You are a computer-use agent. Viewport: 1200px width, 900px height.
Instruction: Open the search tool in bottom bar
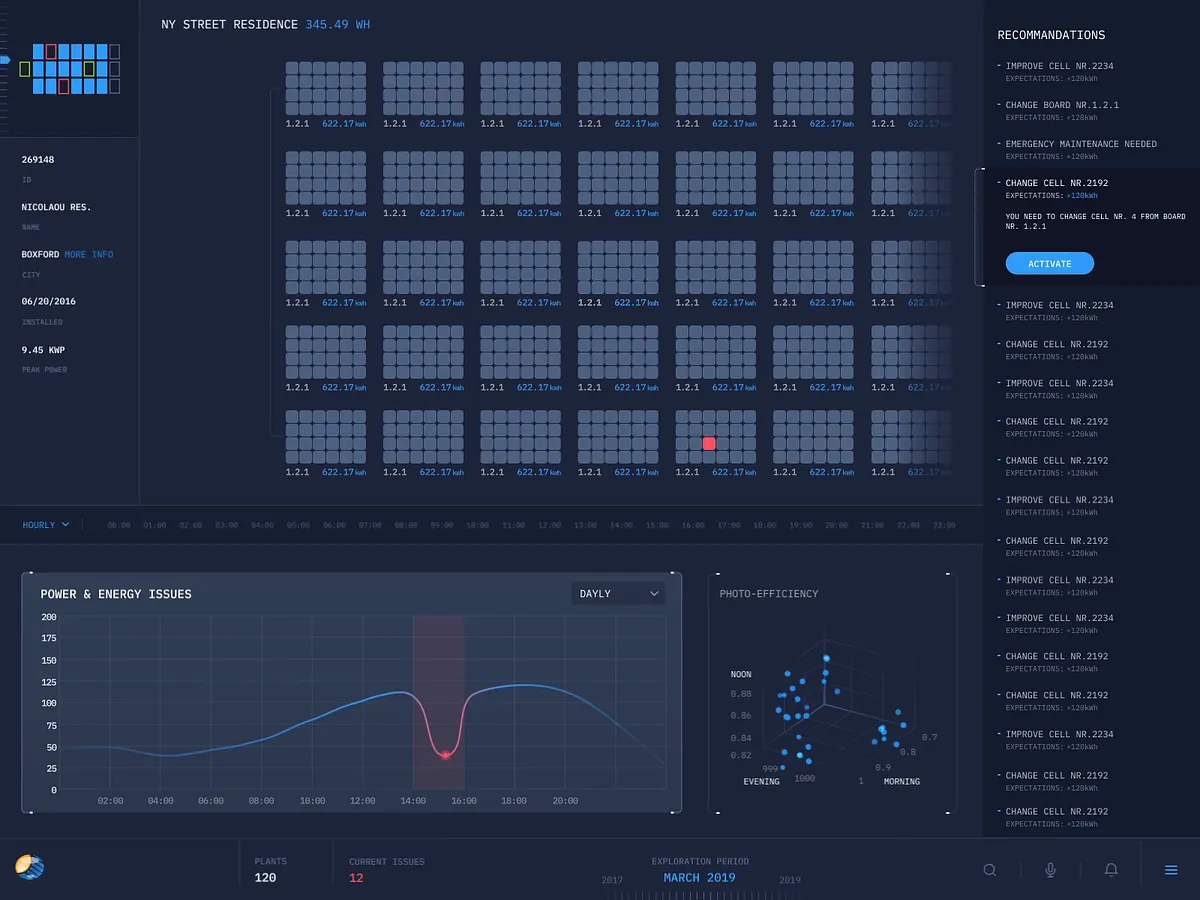(x=989, y=870)
